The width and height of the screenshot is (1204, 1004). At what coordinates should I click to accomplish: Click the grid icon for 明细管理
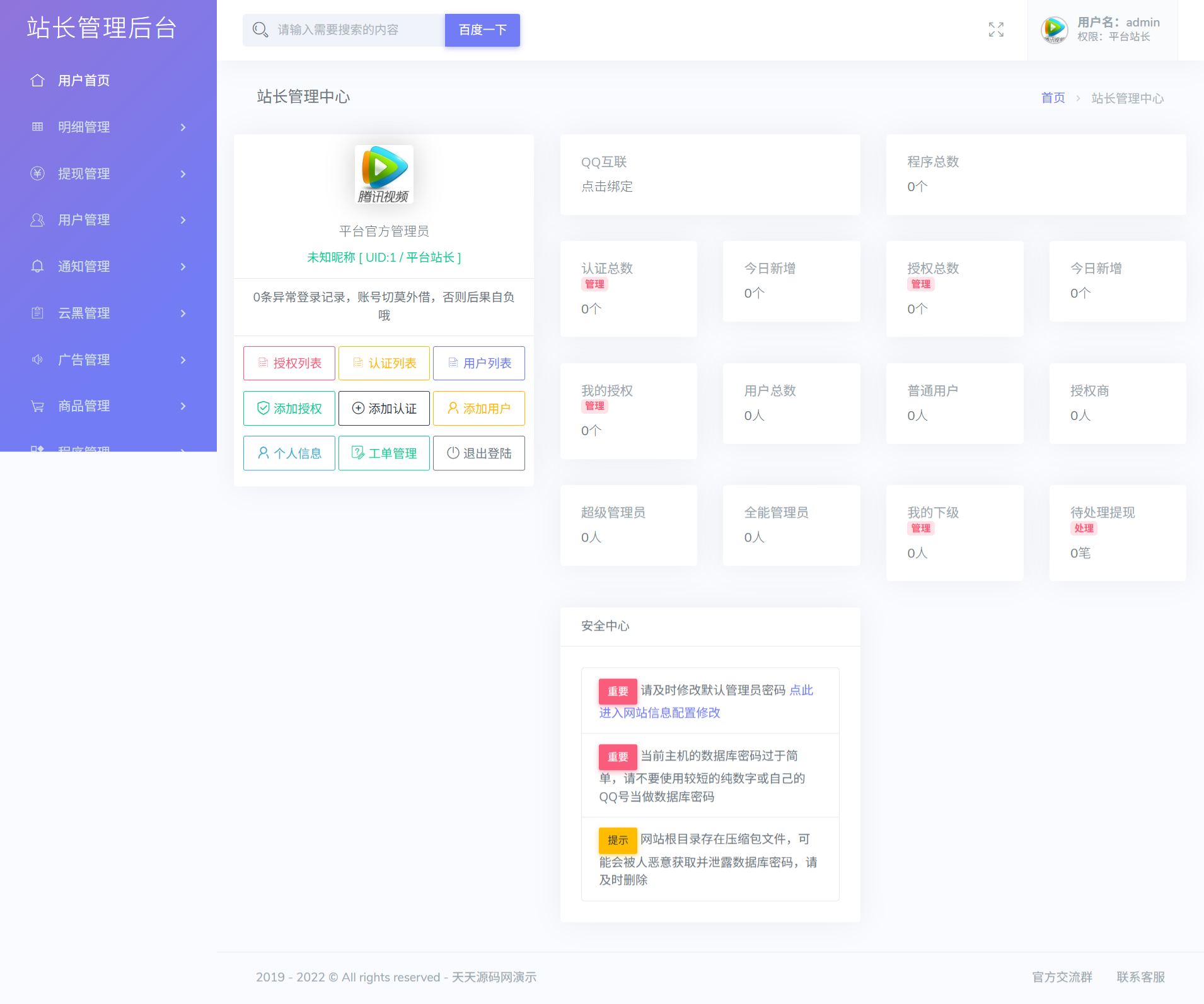pos(37,127)
